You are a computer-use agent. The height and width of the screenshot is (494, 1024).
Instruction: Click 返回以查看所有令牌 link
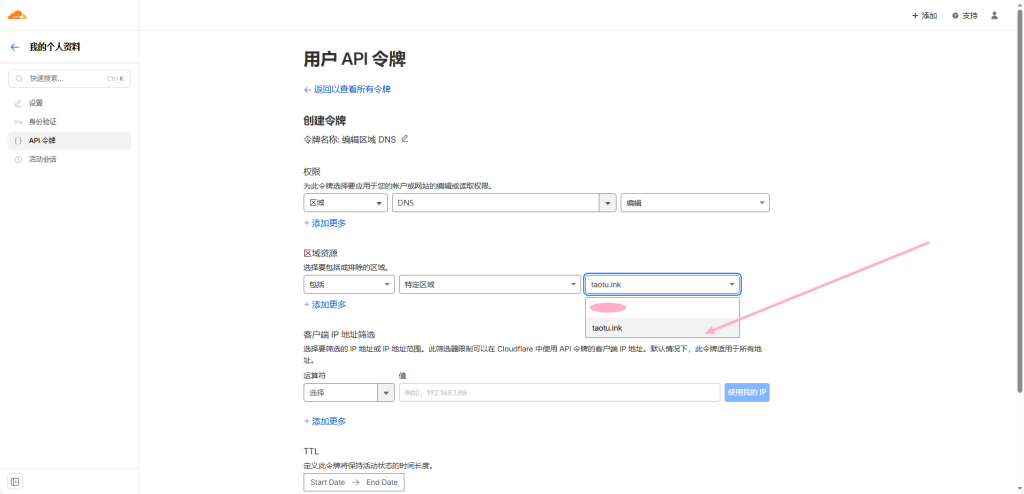tap(347, 89)
